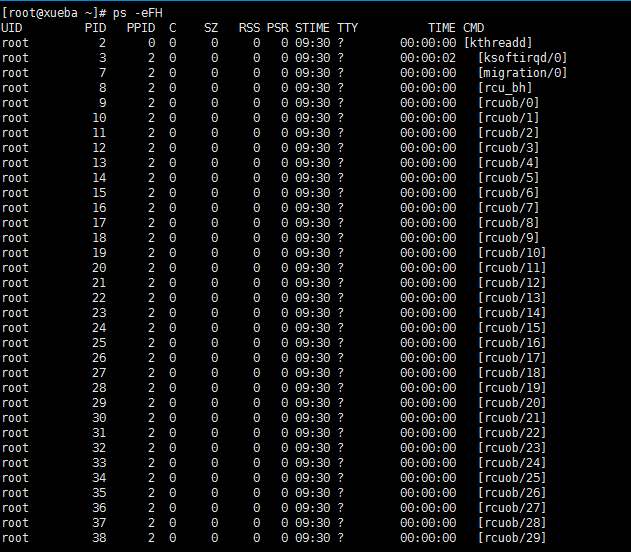631x552 pixels.
Task: Select the [rcuob/11] process name
Action: pos(512,268)
